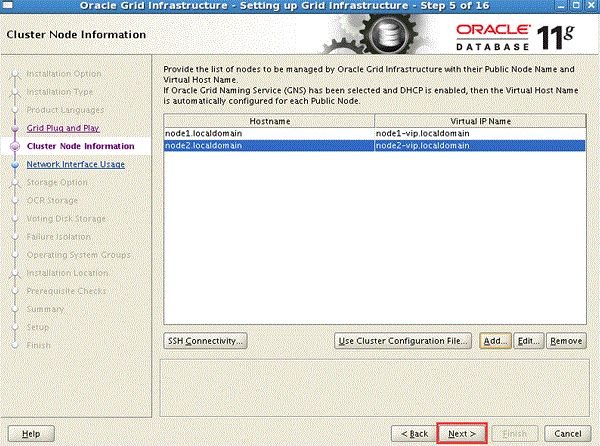
Task: Select the Cluster Node Information step
Action: (81, 146)
